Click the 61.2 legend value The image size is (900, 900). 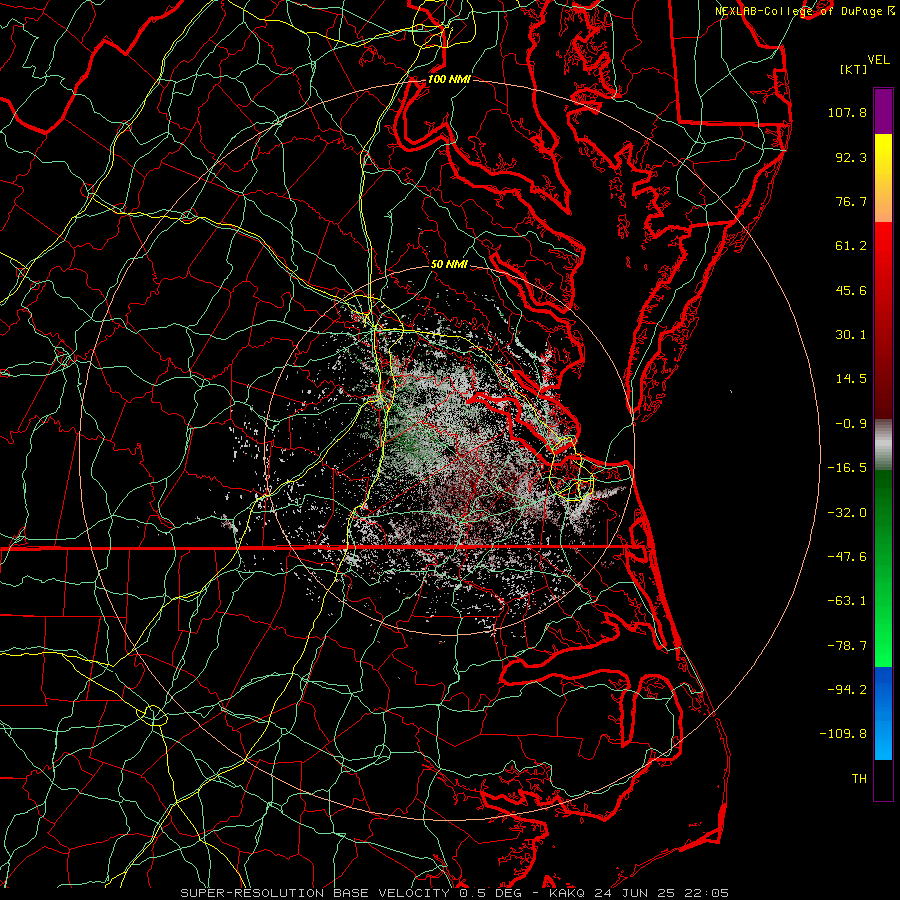(851, 246)
